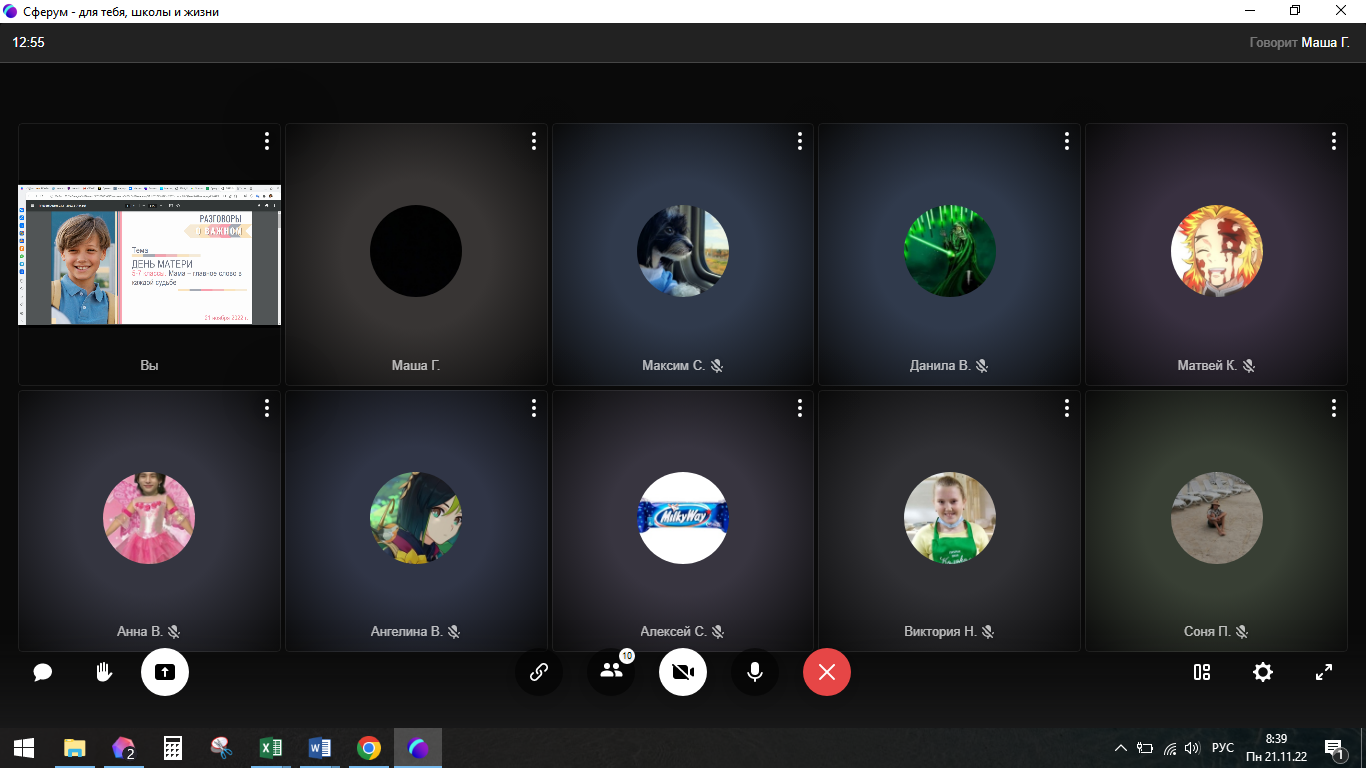Open the three-dot menu on Матвей К. tile
This screenshot has width=1366, height=768.
1334,141
